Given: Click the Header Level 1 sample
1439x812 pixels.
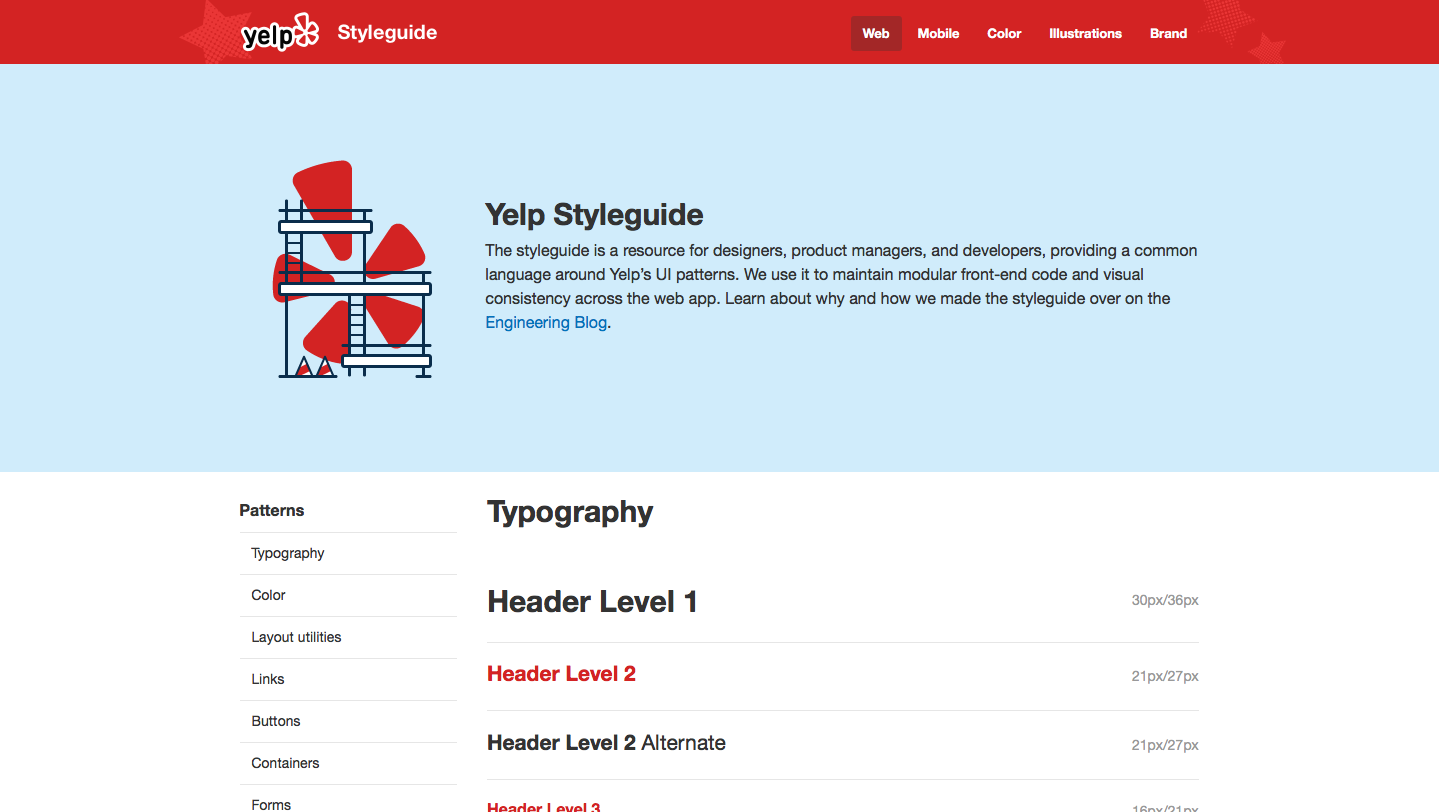Looking at the screenshot, I should pyautogui.click(x=592, y=602).
